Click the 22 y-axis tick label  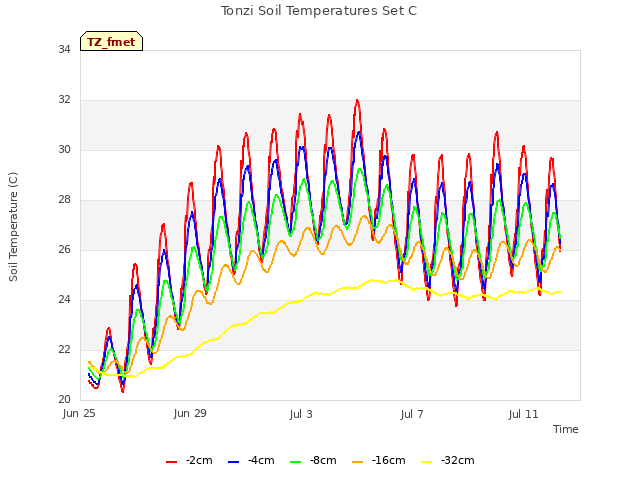[x=64, y=350]
